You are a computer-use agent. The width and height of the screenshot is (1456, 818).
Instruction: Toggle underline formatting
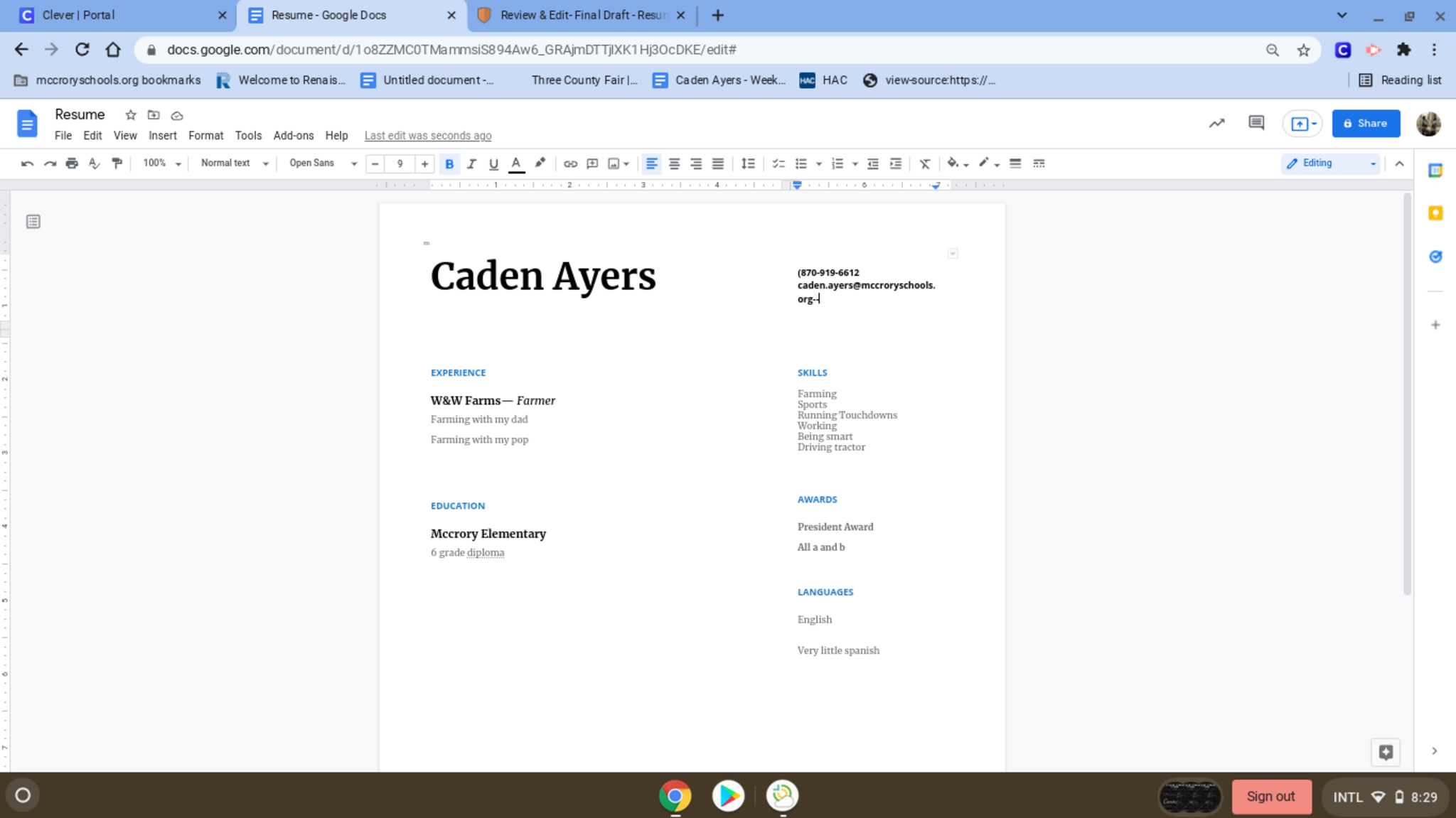pos(493,163)
